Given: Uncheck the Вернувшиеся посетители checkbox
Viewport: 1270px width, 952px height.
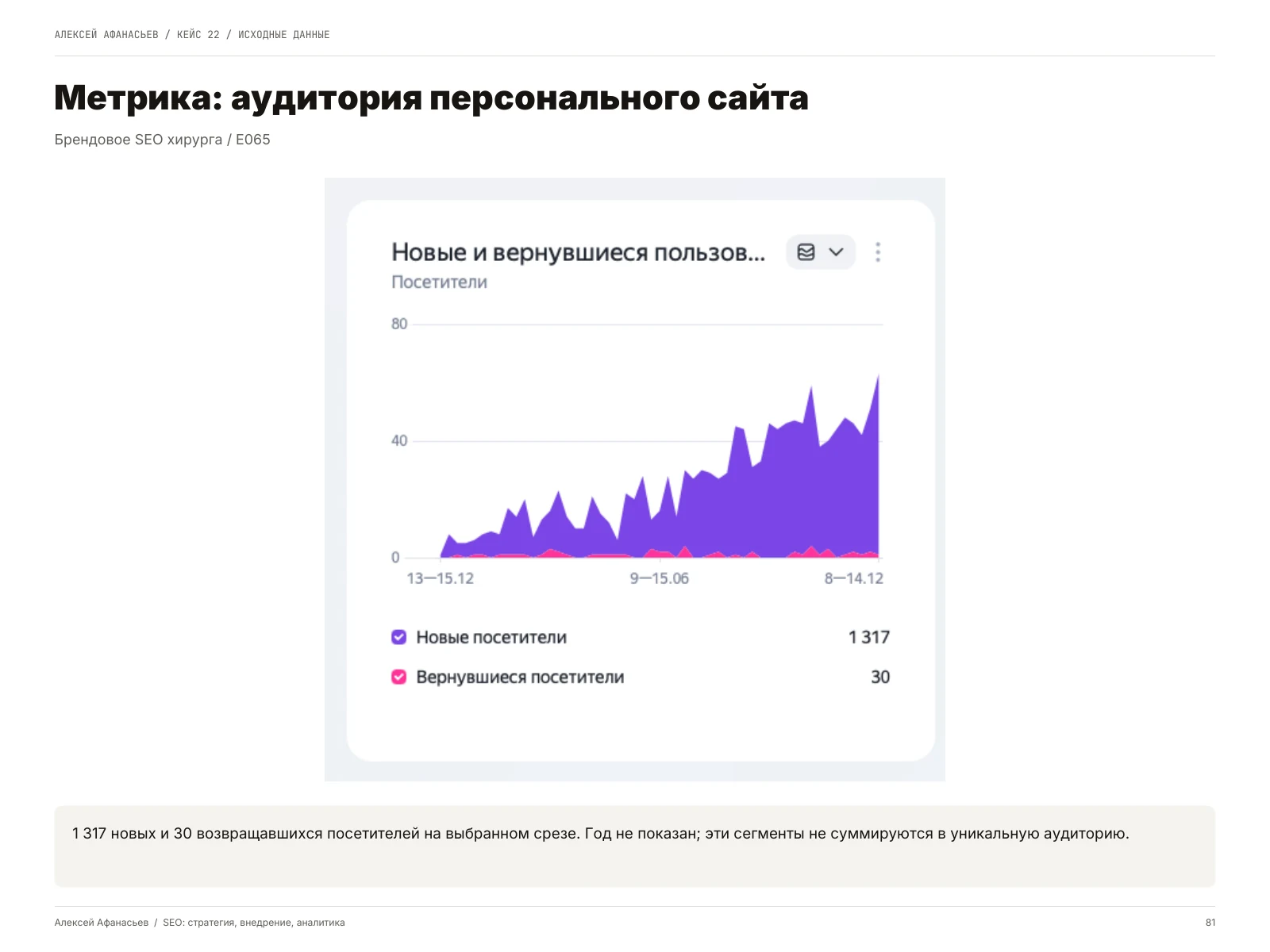Looking at the screenshot, I should (399, 678).
